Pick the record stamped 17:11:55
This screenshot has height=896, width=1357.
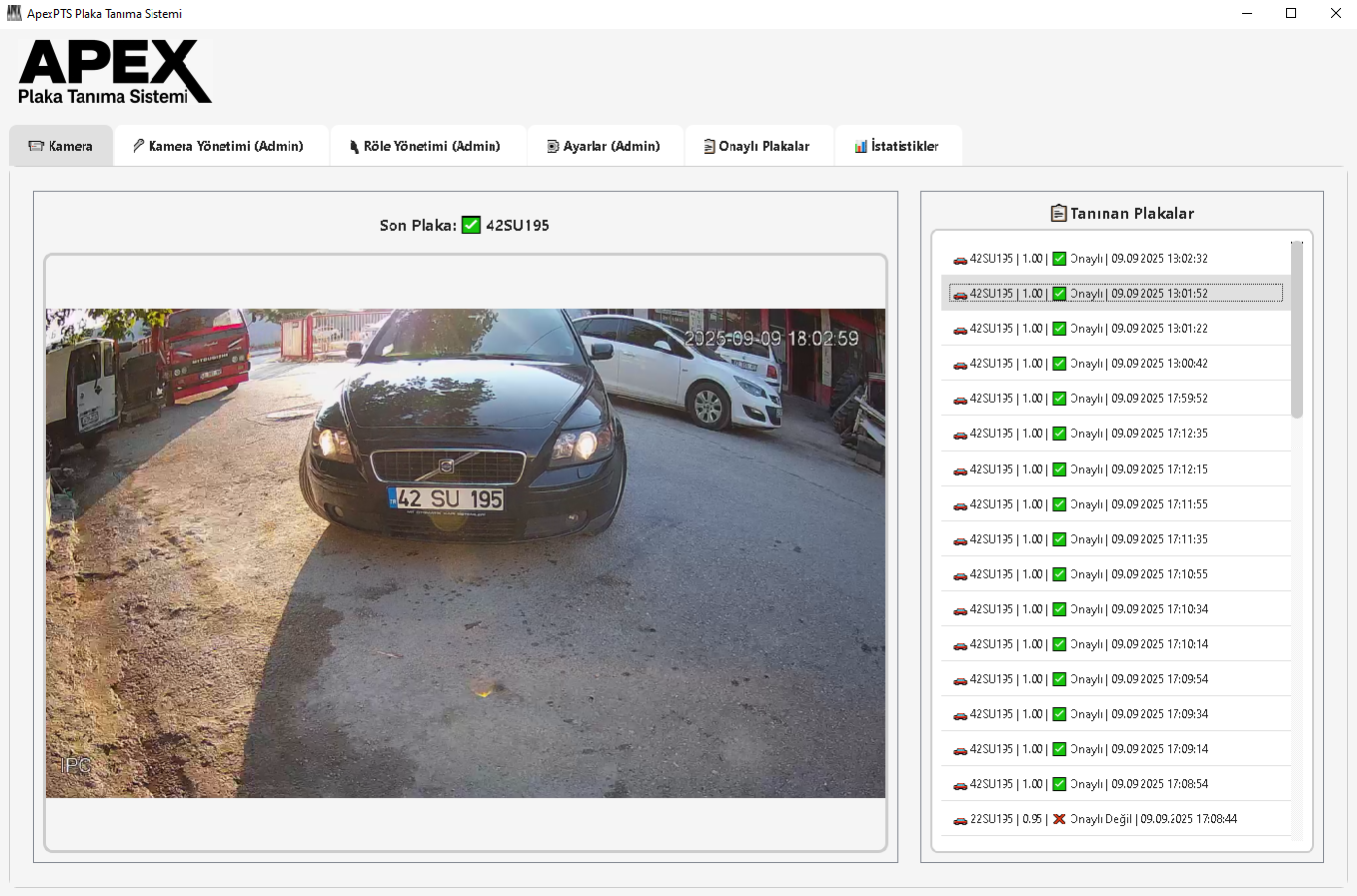click(x=1115, y=503)
